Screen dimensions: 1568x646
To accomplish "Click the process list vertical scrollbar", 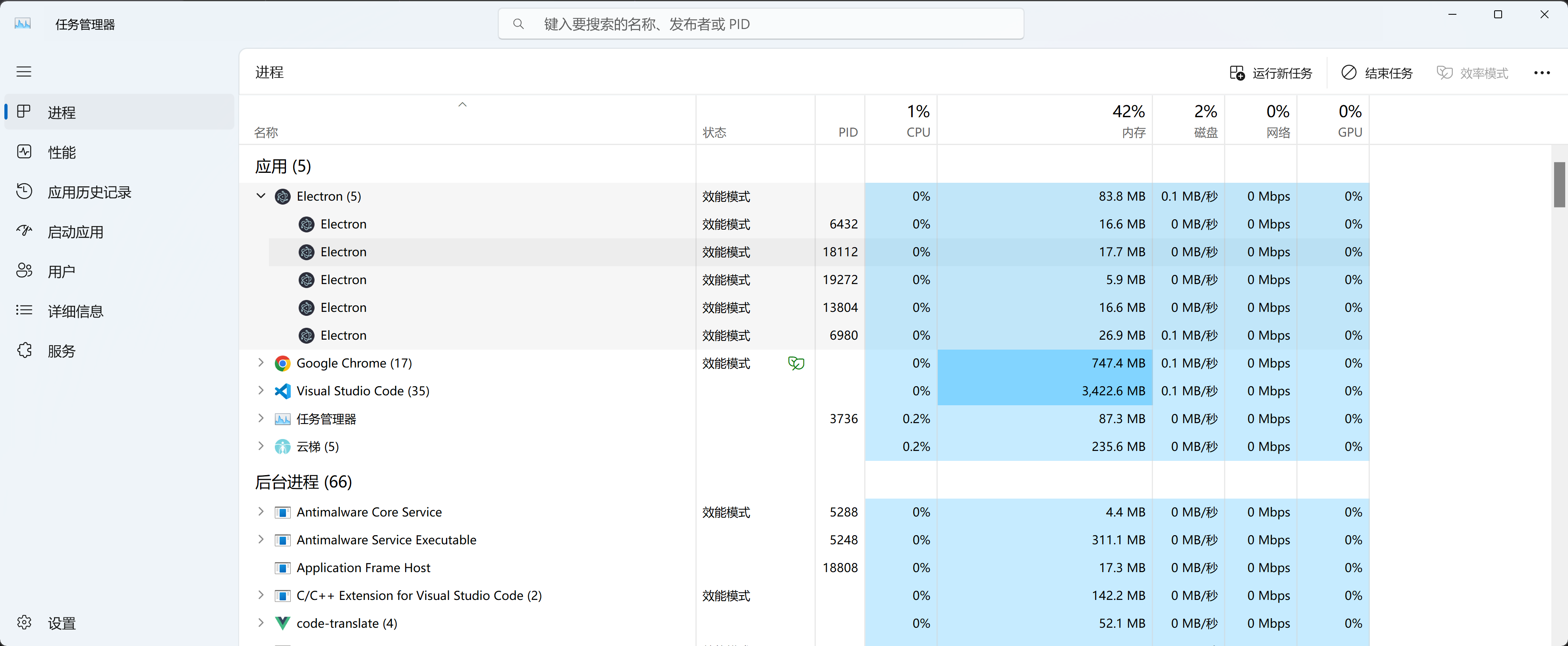I will tap(1560, 184).
